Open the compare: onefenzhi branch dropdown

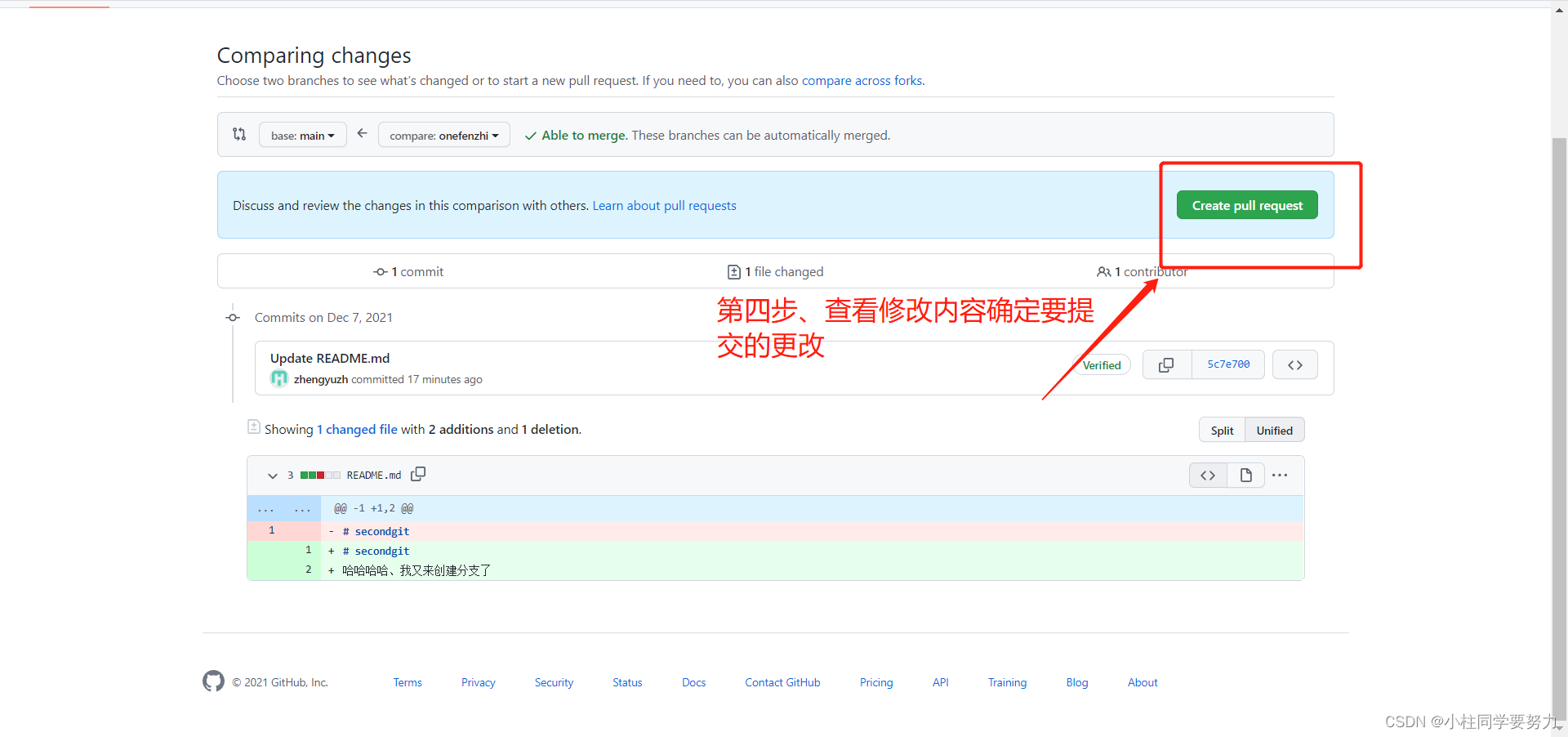pyautogui.click(x=443, y=135)
